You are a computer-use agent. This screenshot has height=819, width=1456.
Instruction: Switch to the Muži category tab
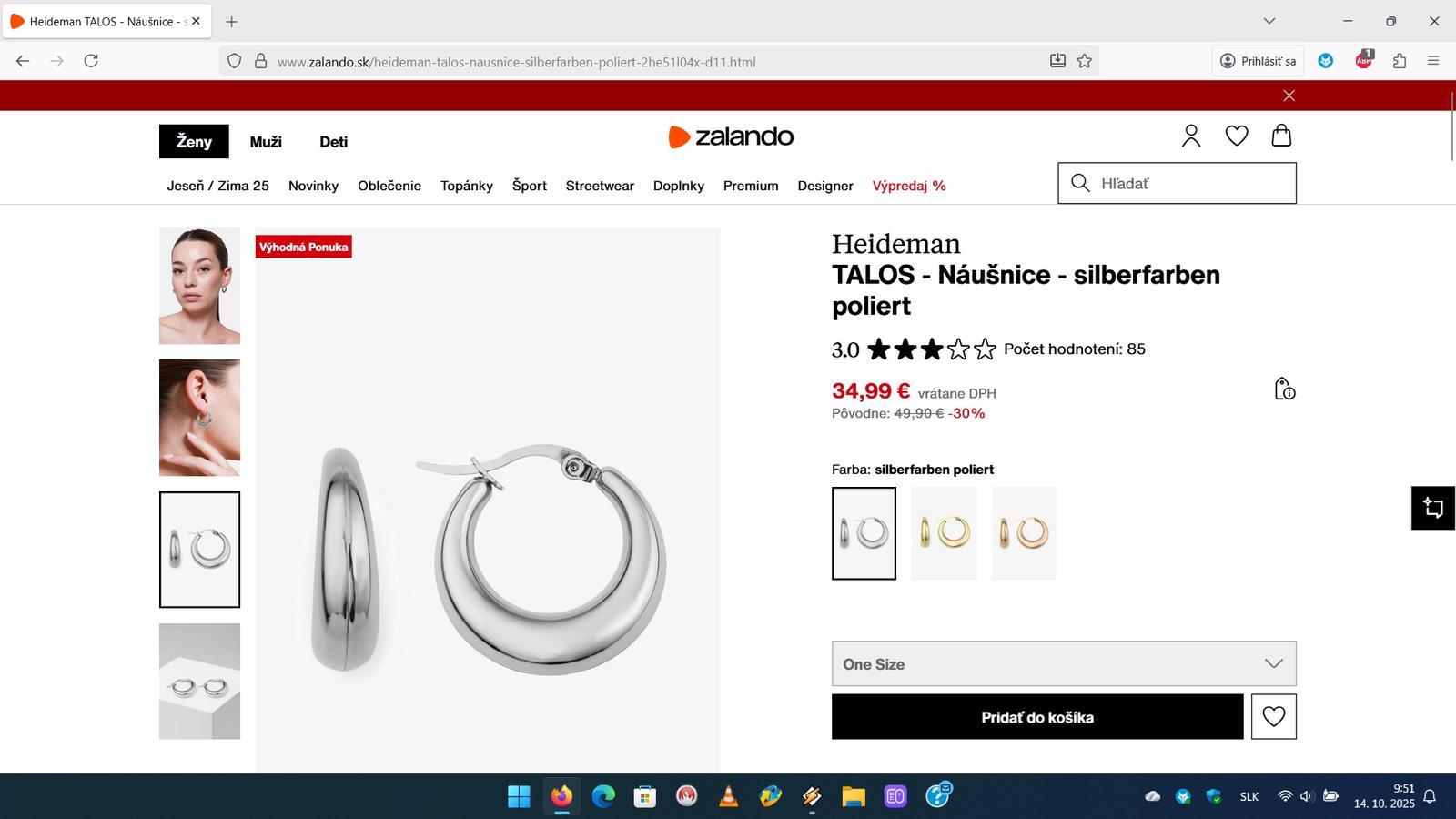click(x=266, y=142)
